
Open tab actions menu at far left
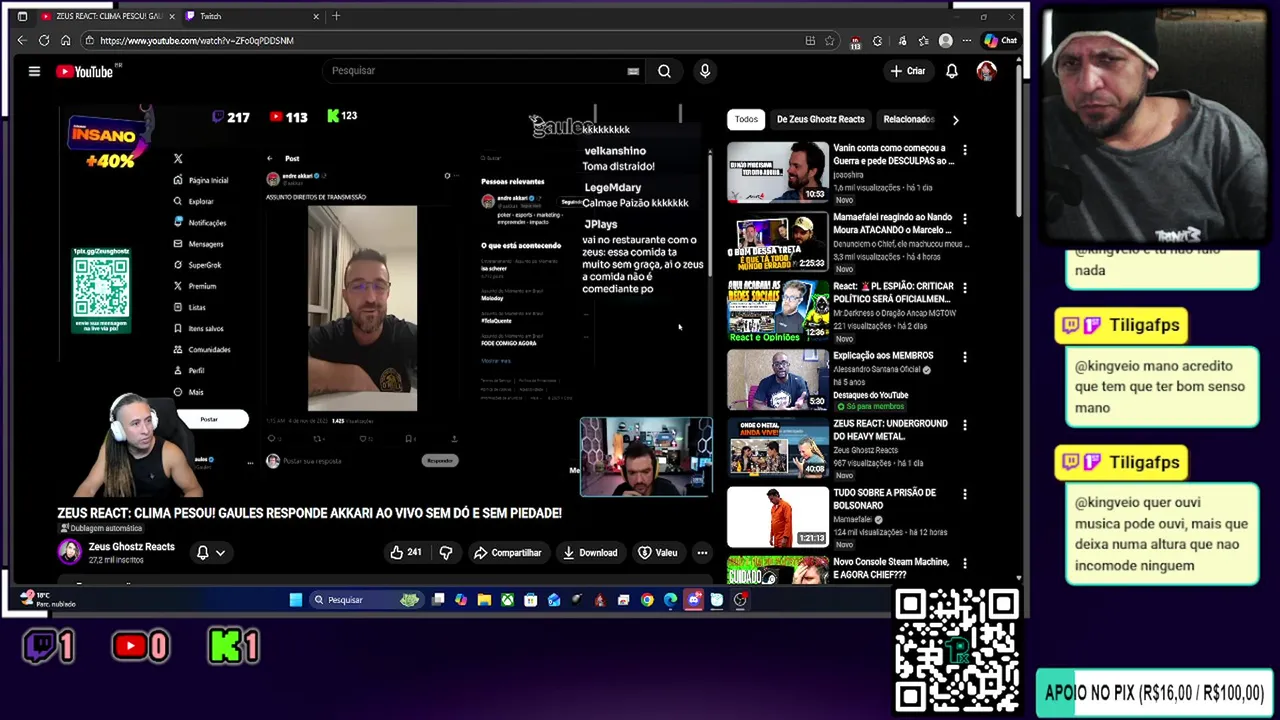(22, 16)
